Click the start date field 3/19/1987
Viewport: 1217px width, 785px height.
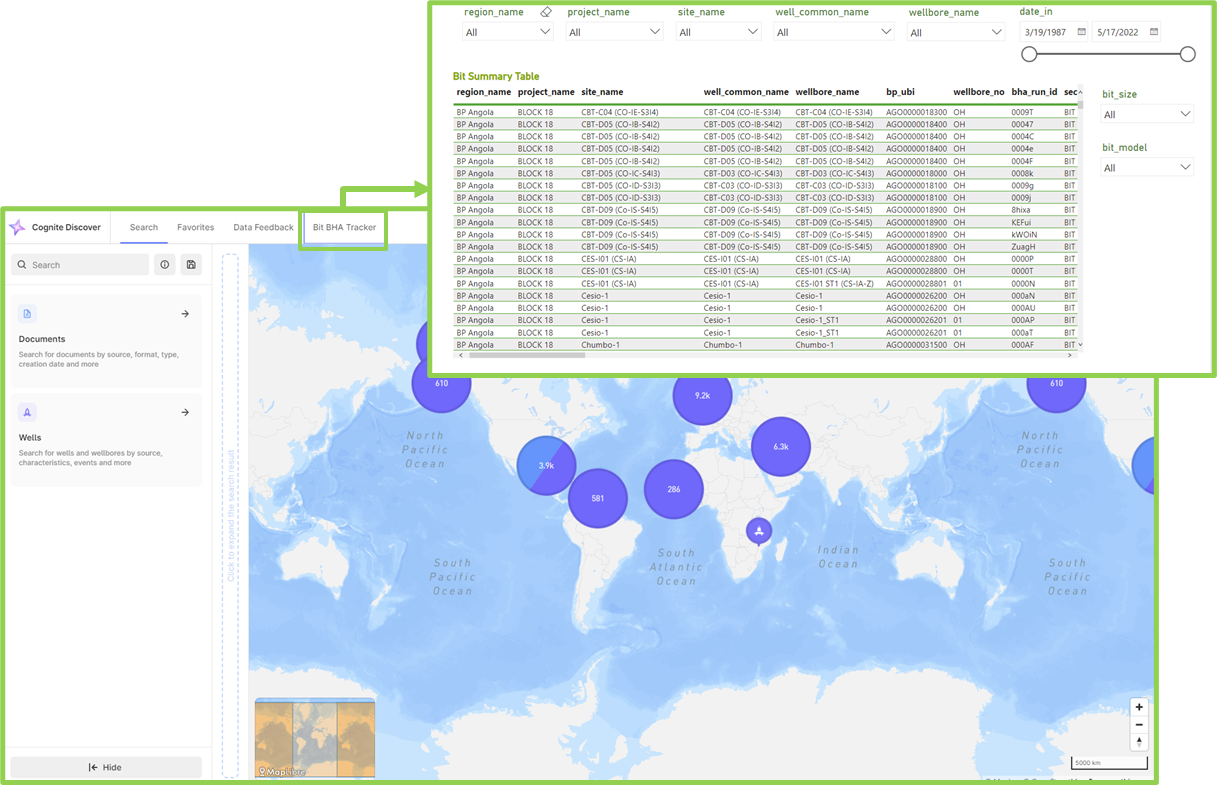click(x=1054, y=32)
